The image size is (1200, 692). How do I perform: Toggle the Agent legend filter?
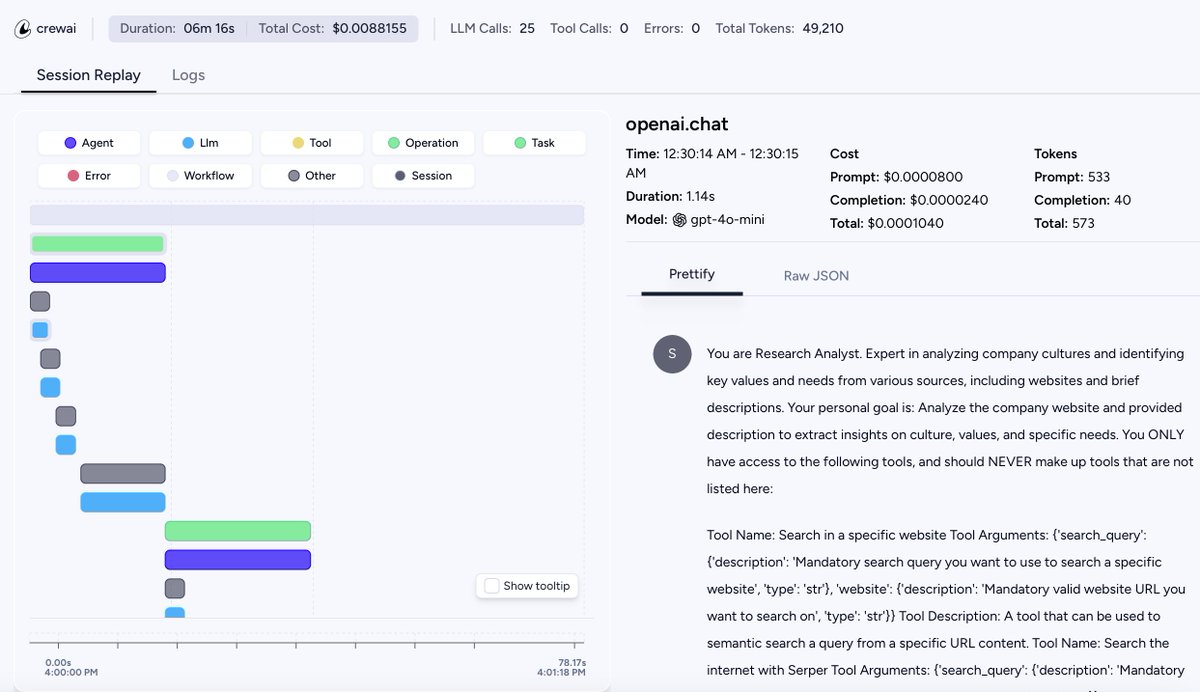point(89,143)
